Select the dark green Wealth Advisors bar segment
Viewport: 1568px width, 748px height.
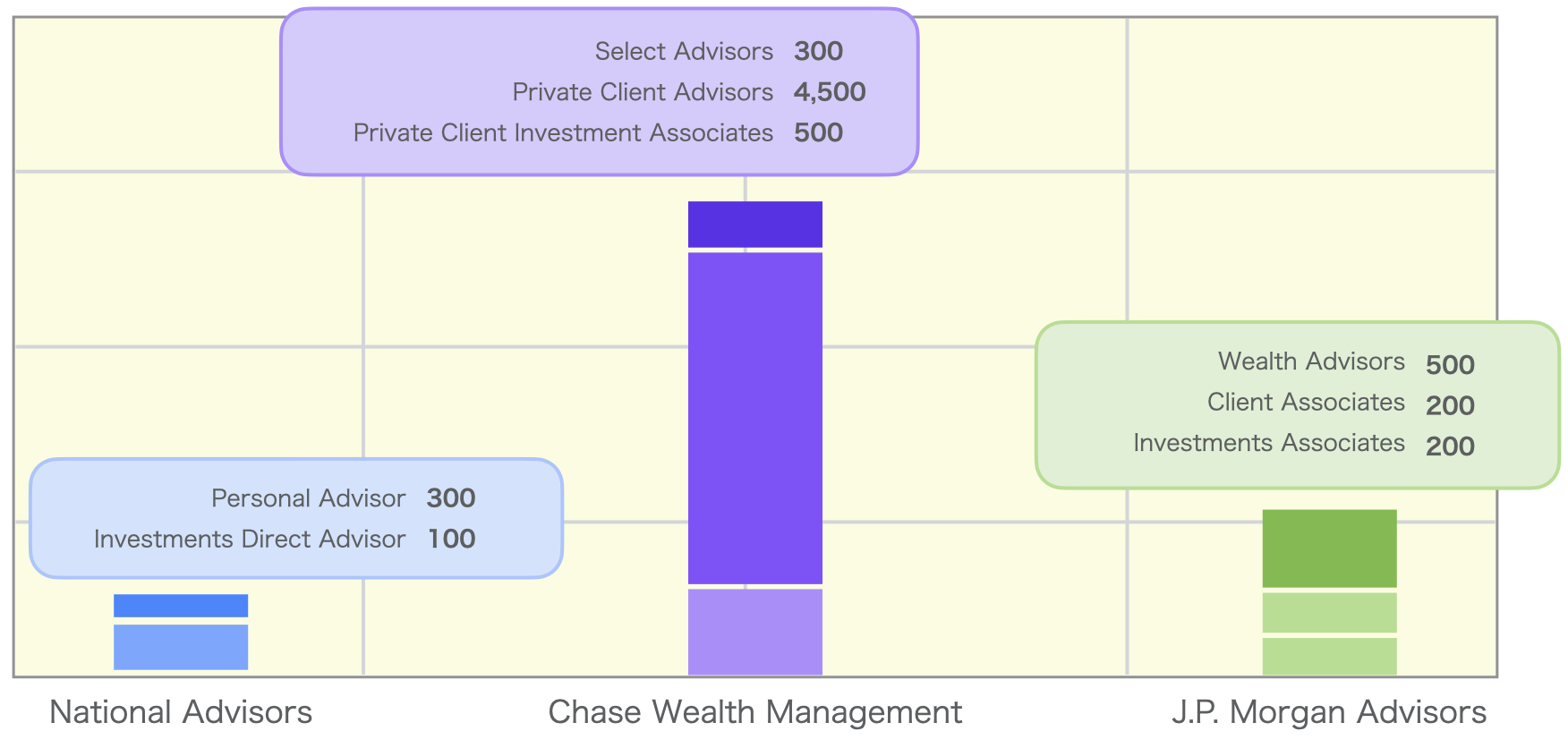point(1329,548)
